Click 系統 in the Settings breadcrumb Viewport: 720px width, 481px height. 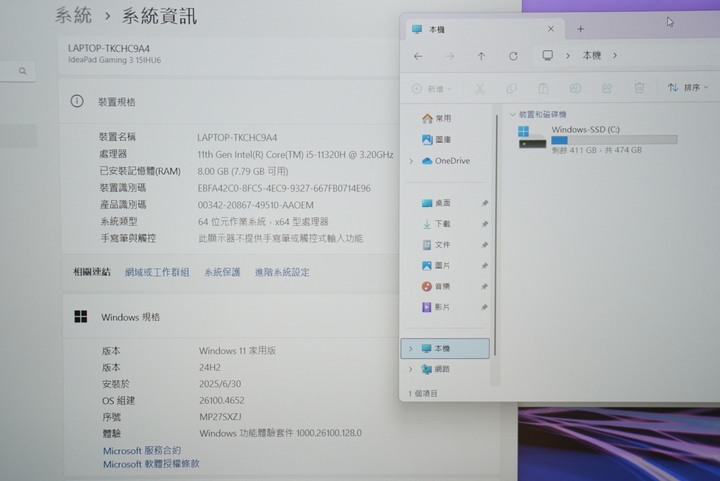pos(73,15)
